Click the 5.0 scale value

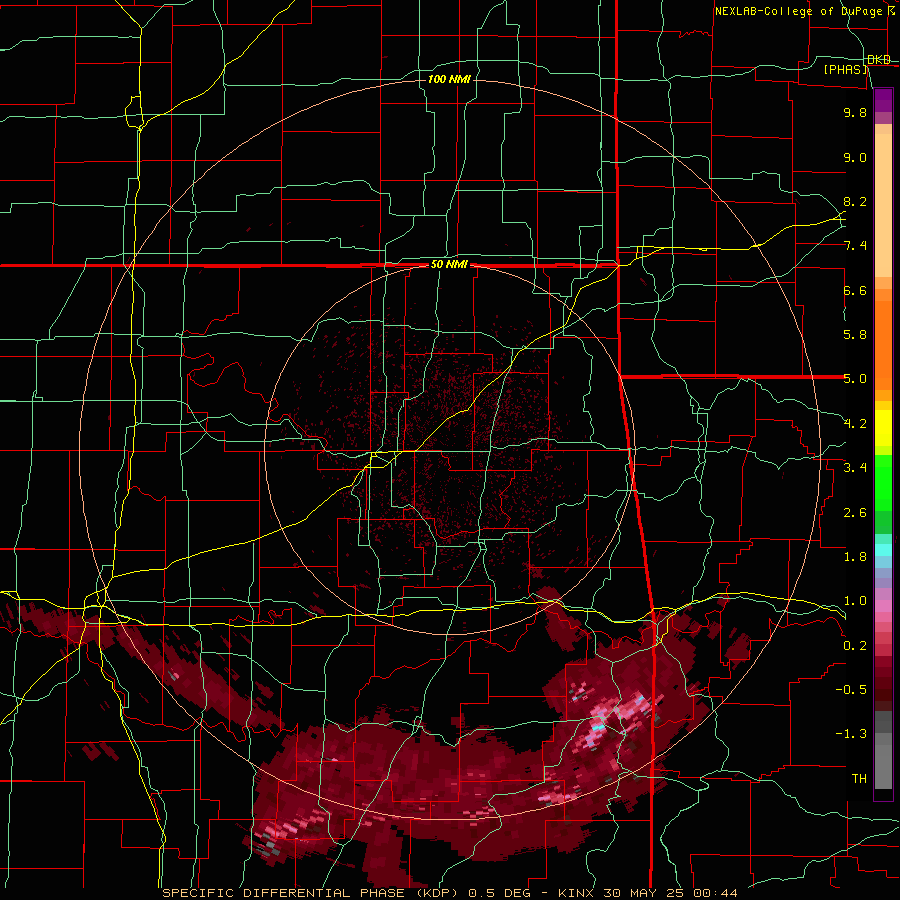click(855, 379)
